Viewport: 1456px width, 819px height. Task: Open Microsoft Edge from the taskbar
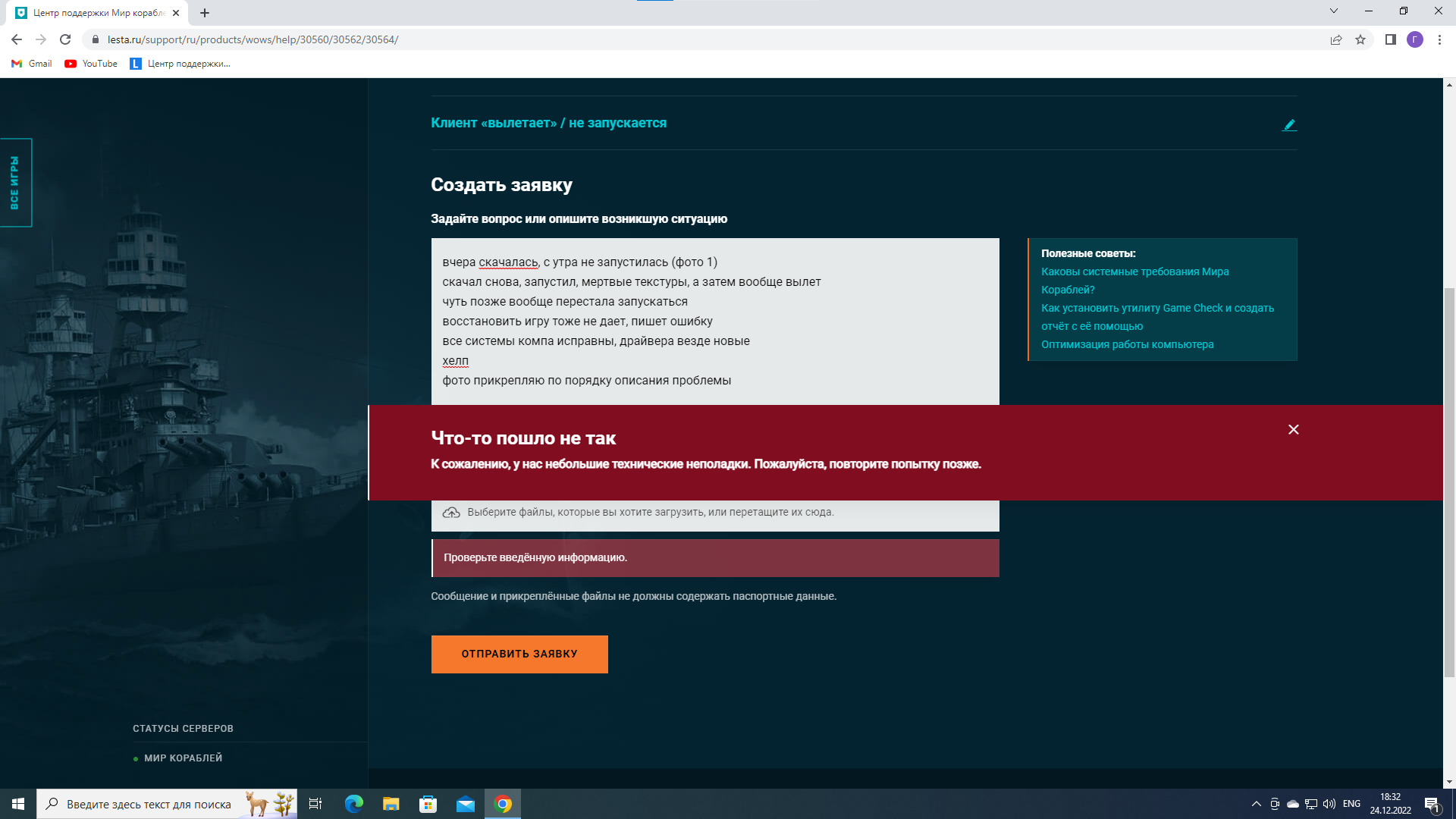(x=354, y=804)
